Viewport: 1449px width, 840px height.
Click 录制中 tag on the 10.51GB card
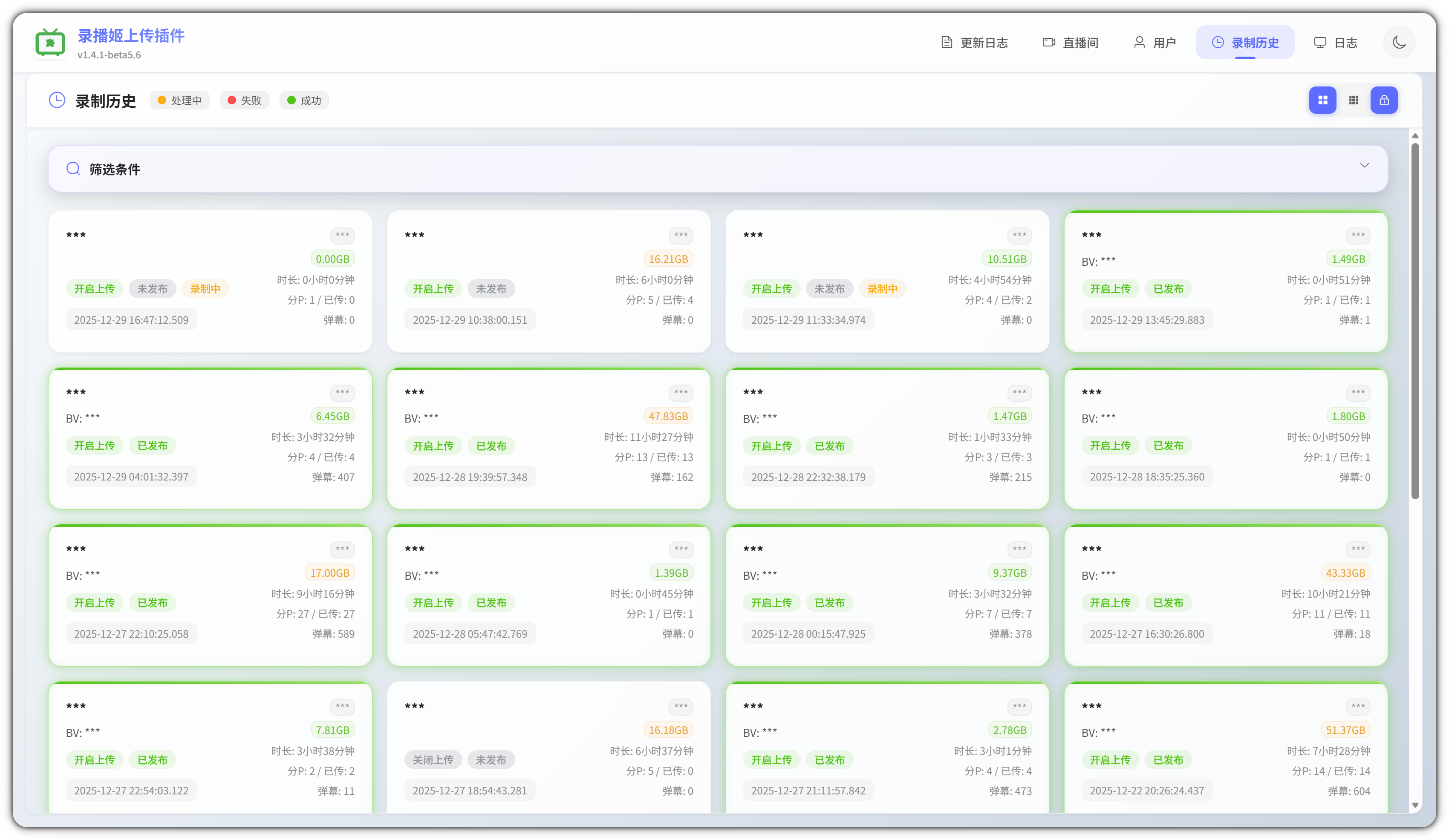tap(882, 289)
